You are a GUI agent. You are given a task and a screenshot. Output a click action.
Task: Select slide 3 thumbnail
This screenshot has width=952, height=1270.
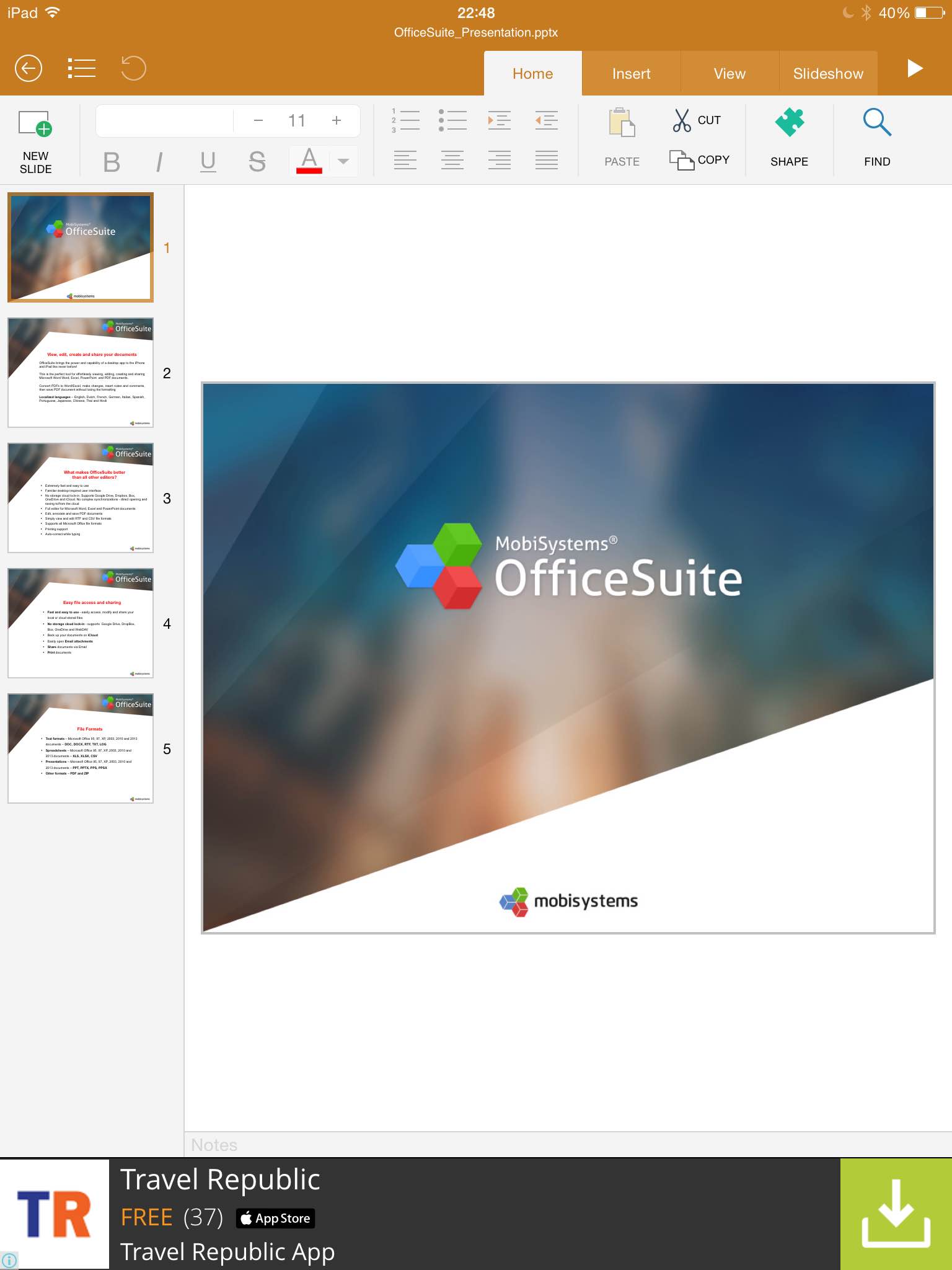point(81,498)
